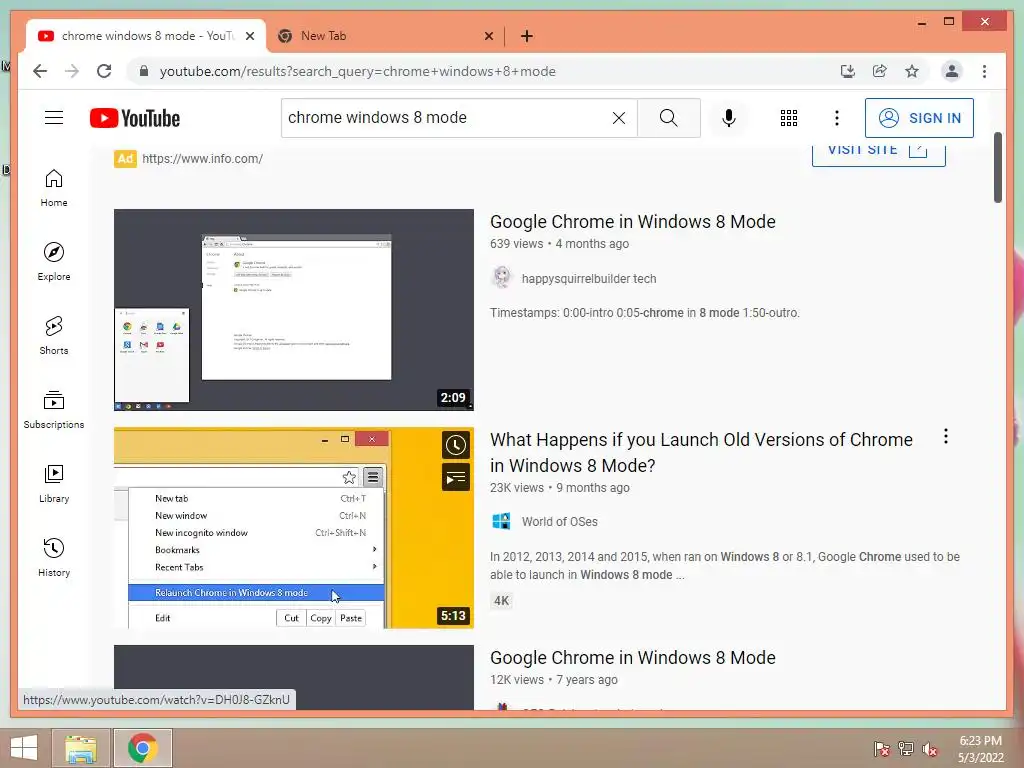Click the Chrome address bar URL
The height and width of the screenshot is (768, 1024).
click(358, 71)
